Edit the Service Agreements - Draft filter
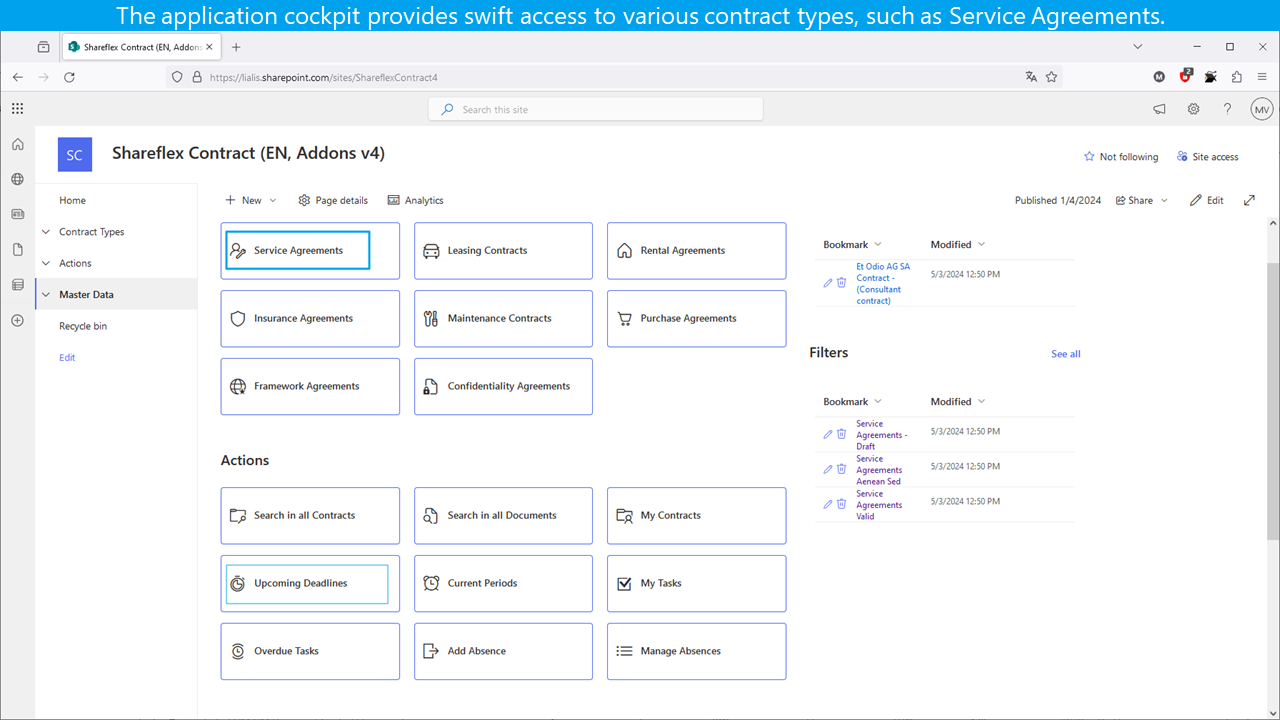1280x720 pixels. [828, 434]
